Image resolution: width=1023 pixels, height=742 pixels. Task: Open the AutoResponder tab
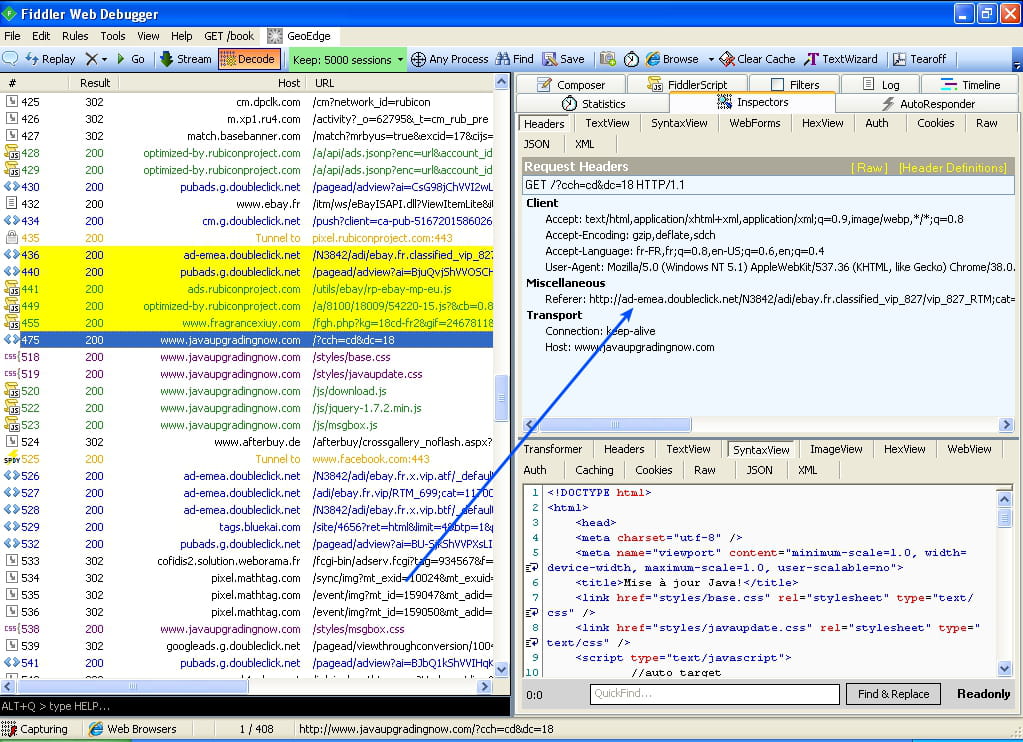pos(927,104)
